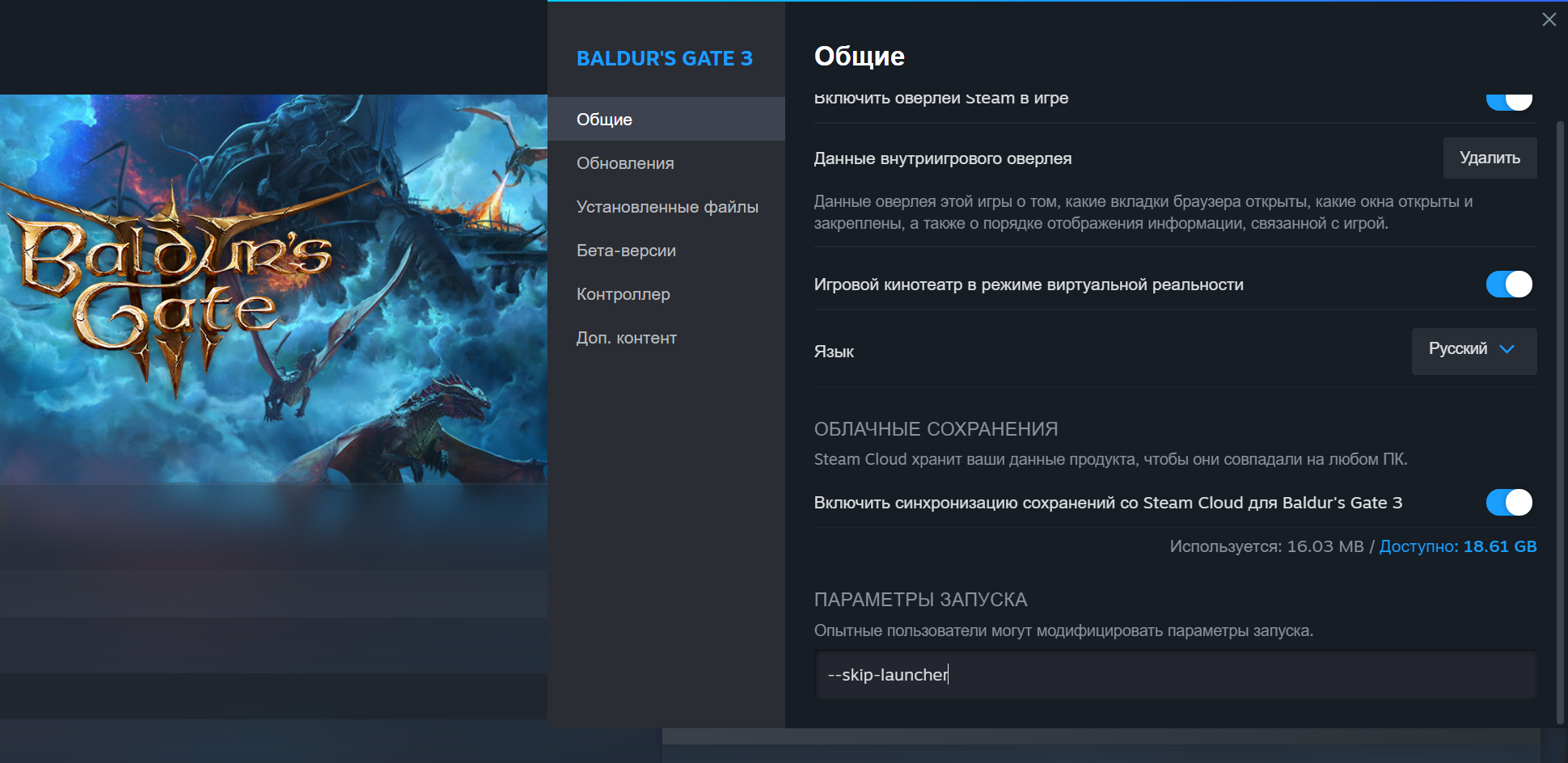The height and width of the screenshot is (763, 1568).
Task: Click the launch options input field
Action: coord(1175,675)
